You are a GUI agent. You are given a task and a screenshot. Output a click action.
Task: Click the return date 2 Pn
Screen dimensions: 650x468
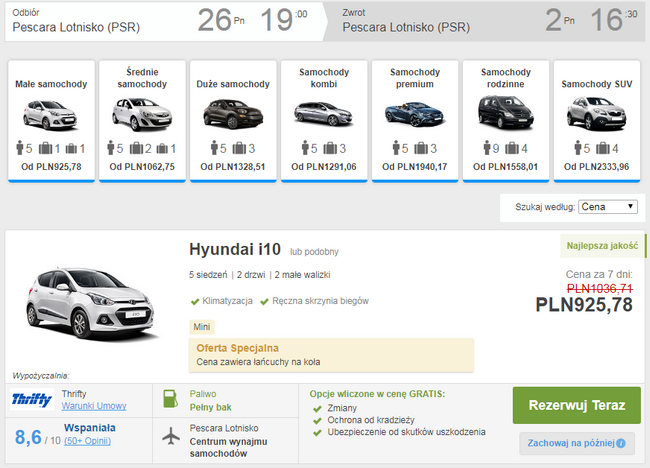(x=560, y=20)
